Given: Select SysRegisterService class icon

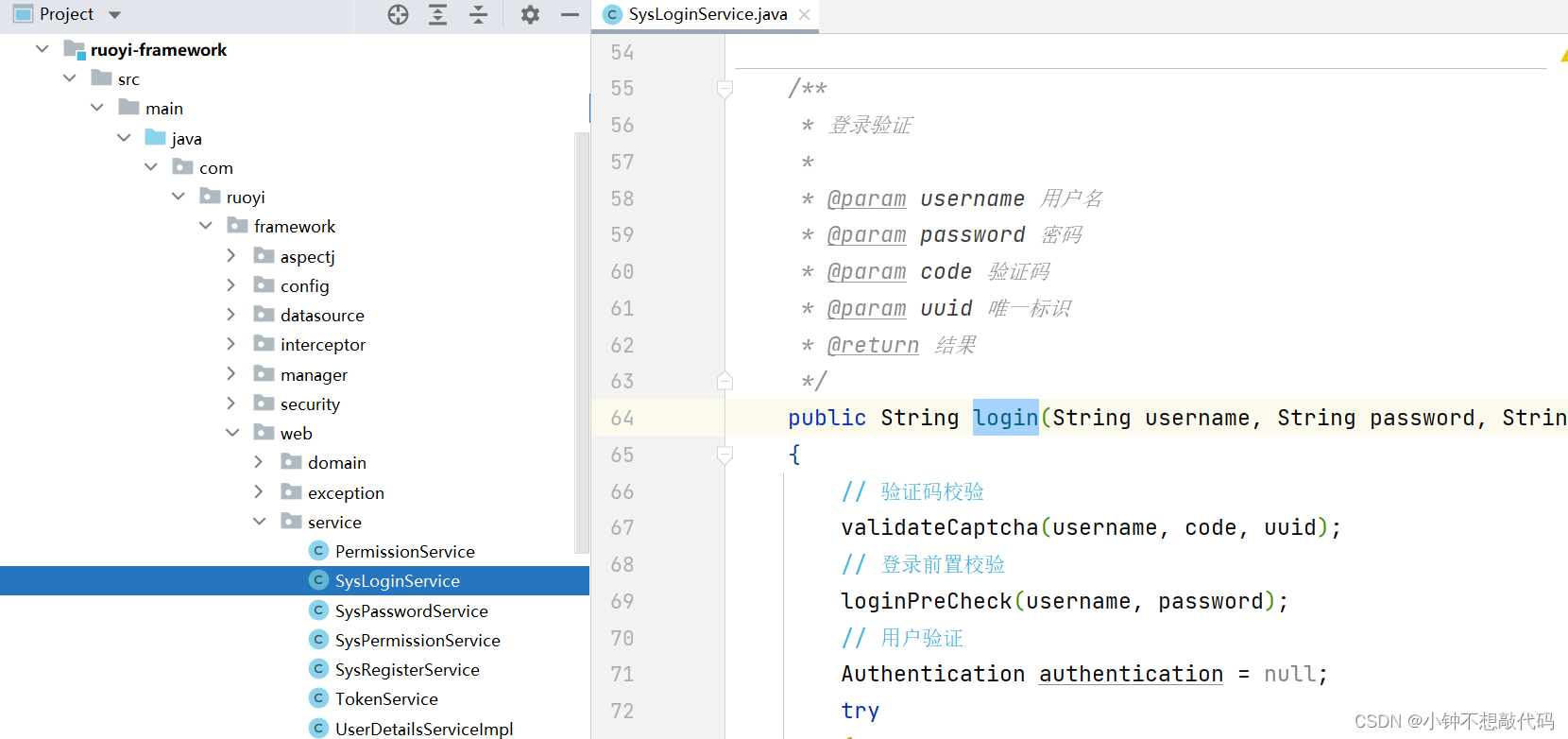Looking at the screenshot, I should (318, 669).
